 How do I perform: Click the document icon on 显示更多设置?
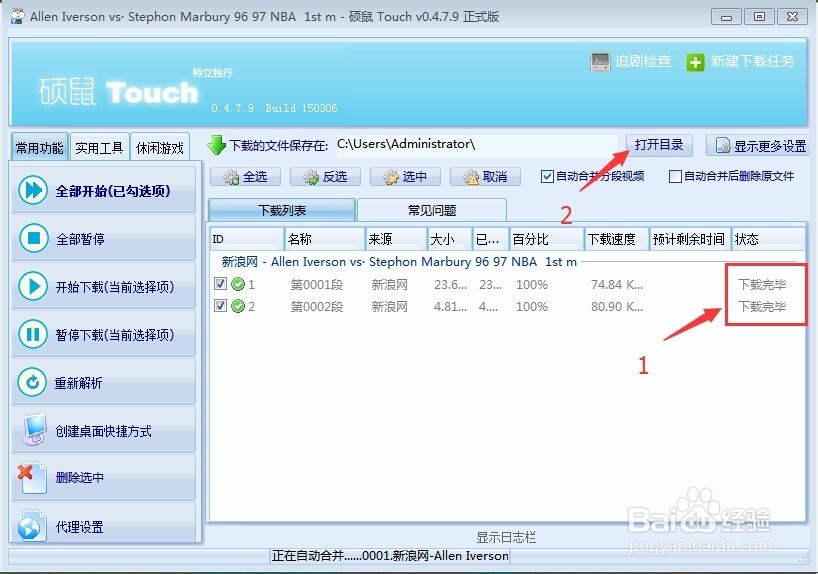point(723,146)
